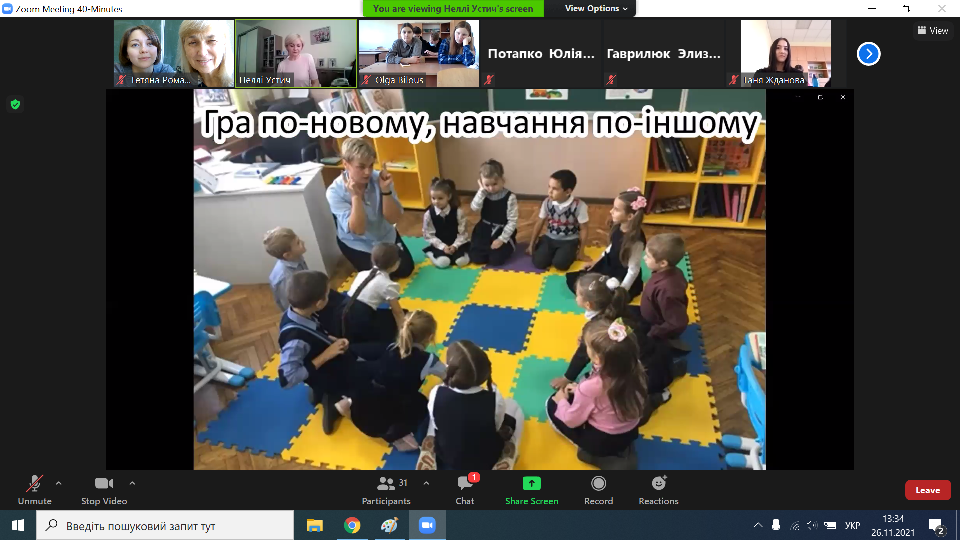Open tray microphone icon

[x=776, y=525]
